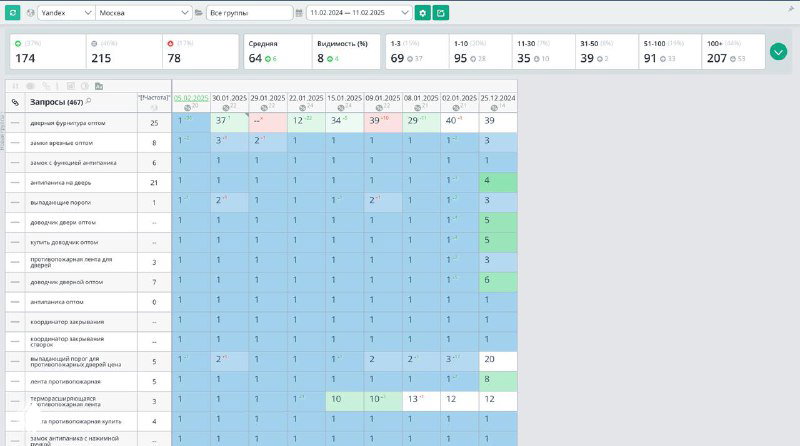Select query доводчик дверной оптом
This screenshot has width=800, height=446.
click(66, 282)
